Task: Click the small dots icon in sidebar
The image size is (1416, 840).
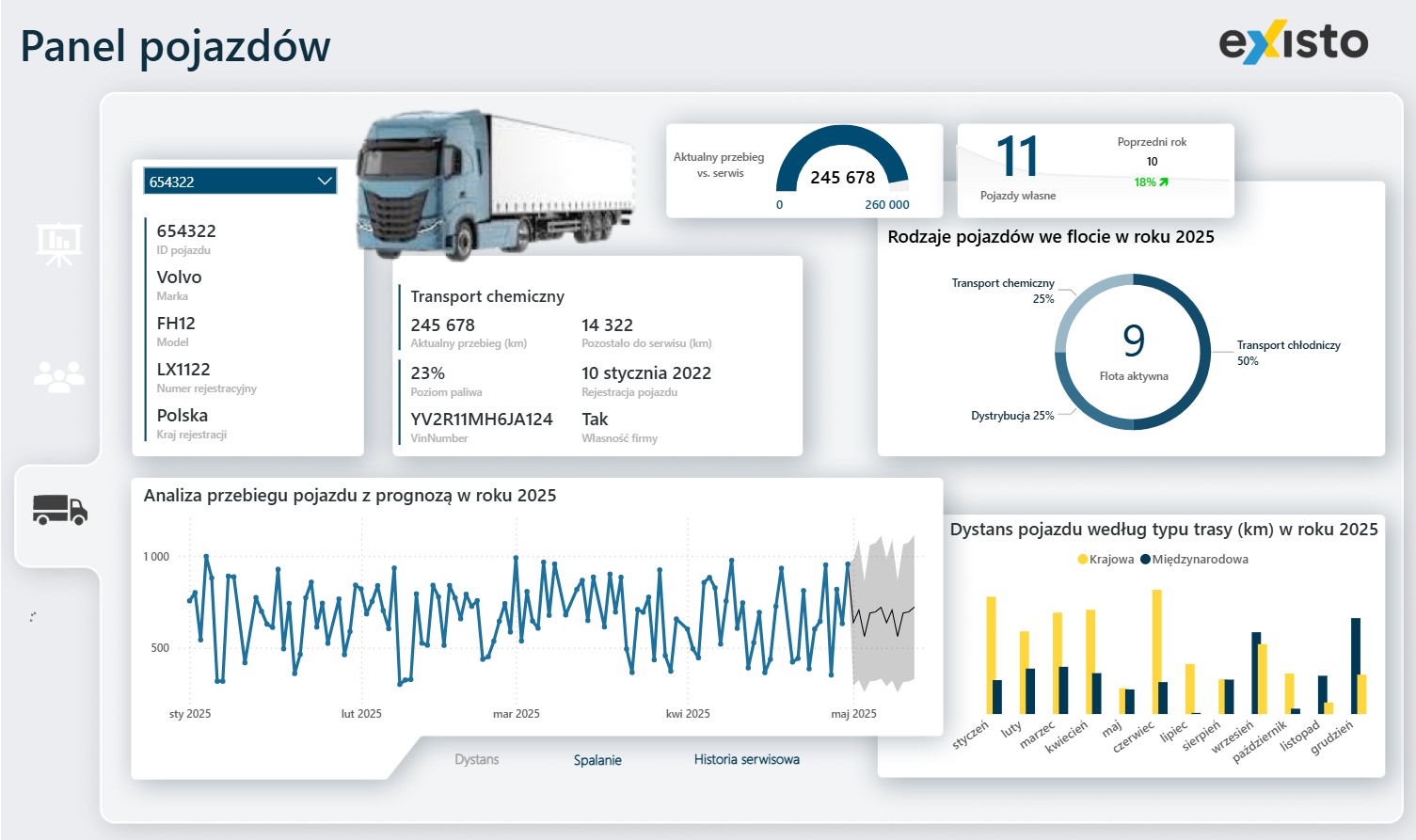Action: pyautogui.click(x=33, y=617)
